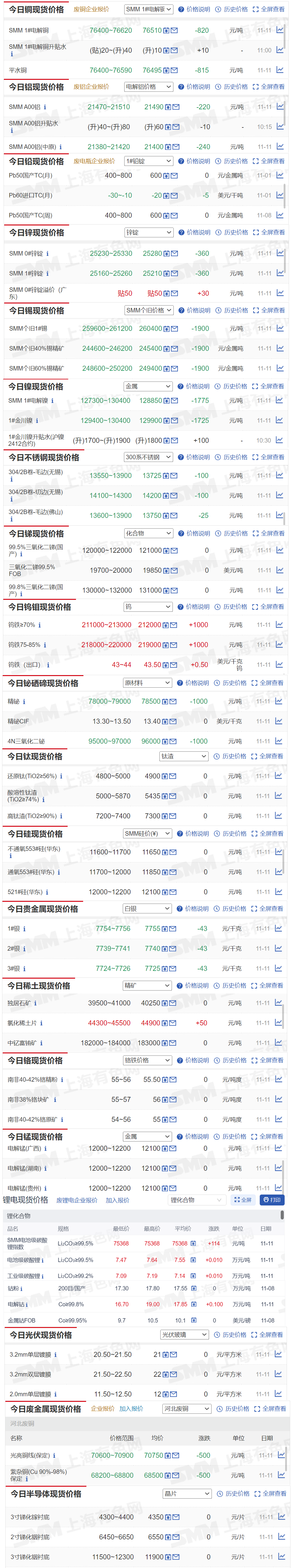Click 全屏 in lithium price section
Image resolution: width=292 pixels, height=1568 pixels.
(243, 1200)
